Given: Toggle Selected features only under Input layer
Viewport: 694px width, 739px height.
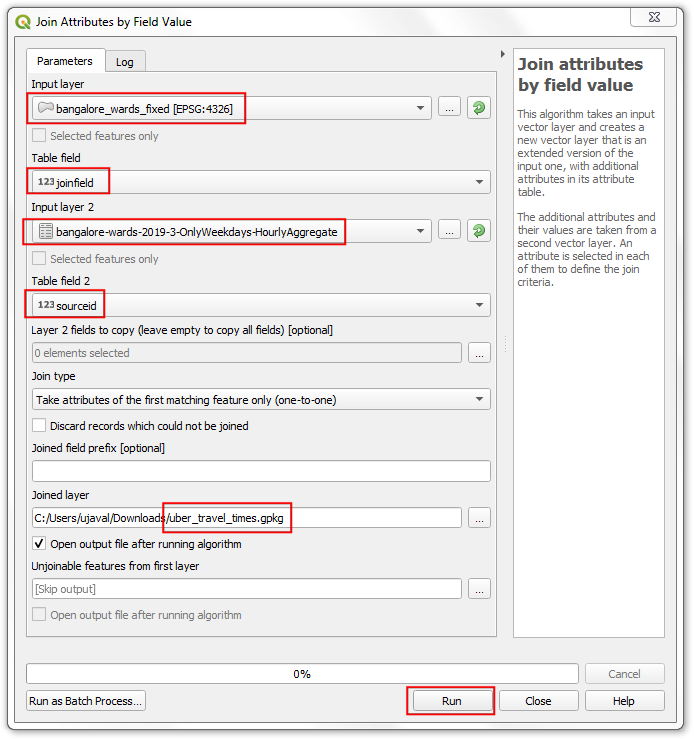Looking at the screenshot, I should (x=39, y=136).
